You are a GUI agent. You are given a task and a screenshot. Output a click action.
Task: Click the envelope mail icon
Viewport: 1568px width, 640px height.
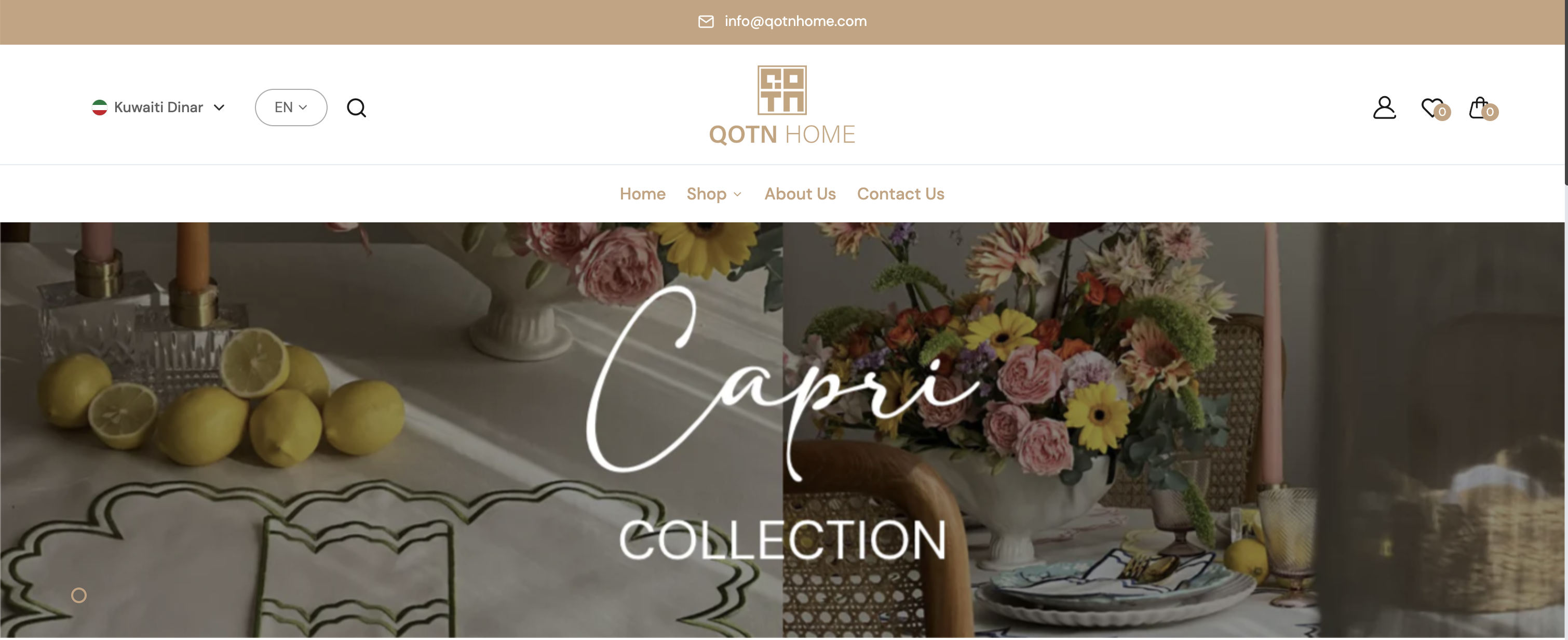coord(706,22)
